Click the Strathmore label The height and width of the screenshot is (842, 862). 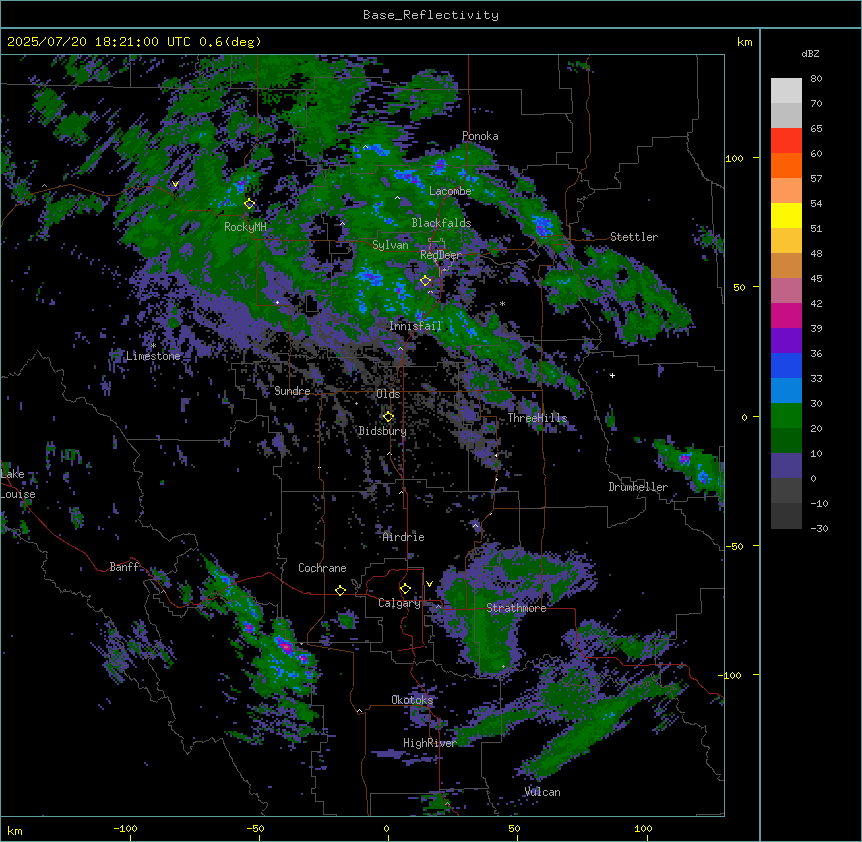516,608
